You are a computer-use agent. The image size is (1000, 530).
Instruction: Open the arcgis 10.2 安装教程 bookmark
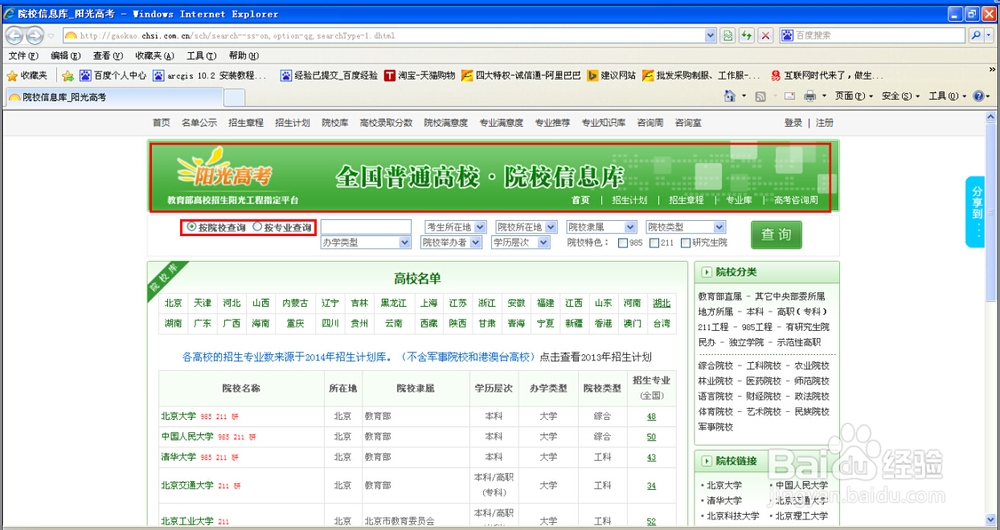[x=210, y=76]
